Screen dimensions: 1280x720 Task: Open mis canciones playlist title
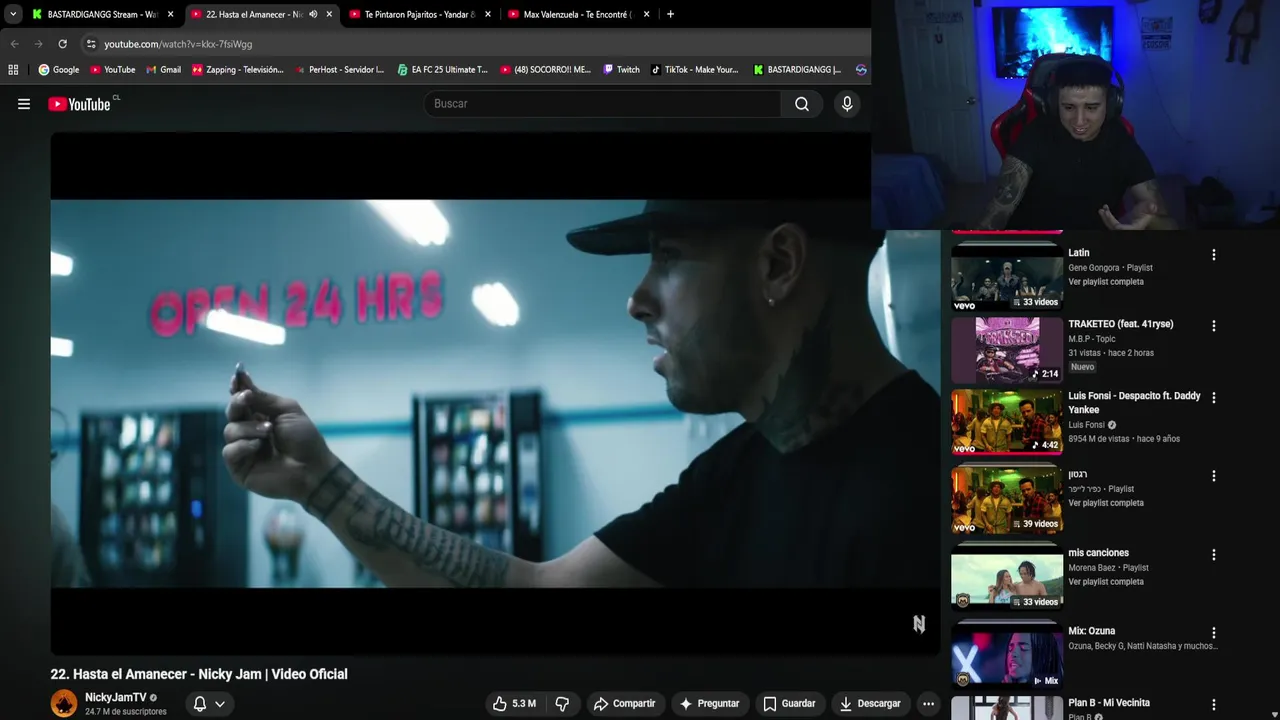click(1098, 553)
